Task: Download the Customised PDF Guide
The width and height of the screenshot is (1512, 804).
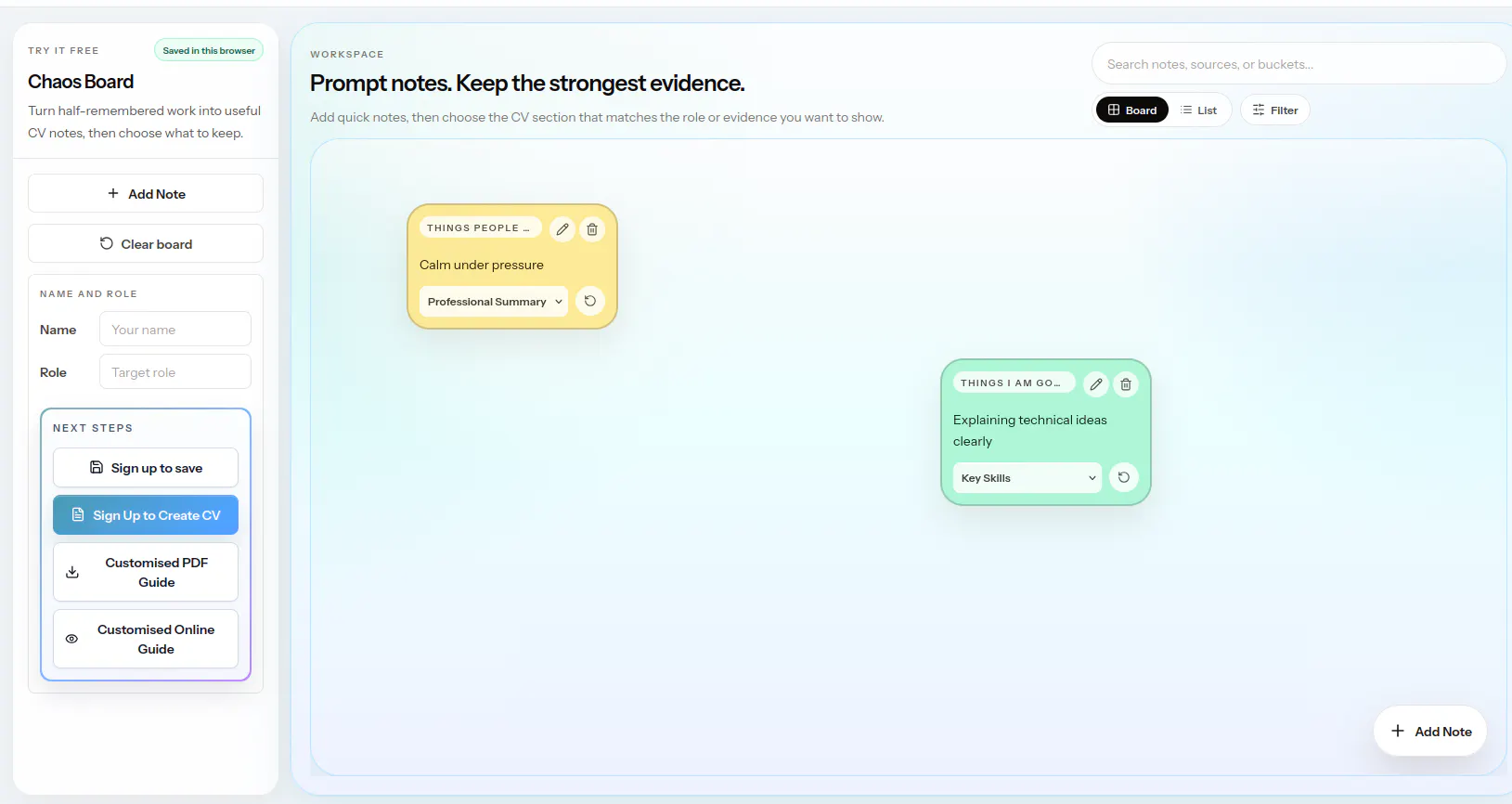Action: pyautogui.click(x=146, y=572)
